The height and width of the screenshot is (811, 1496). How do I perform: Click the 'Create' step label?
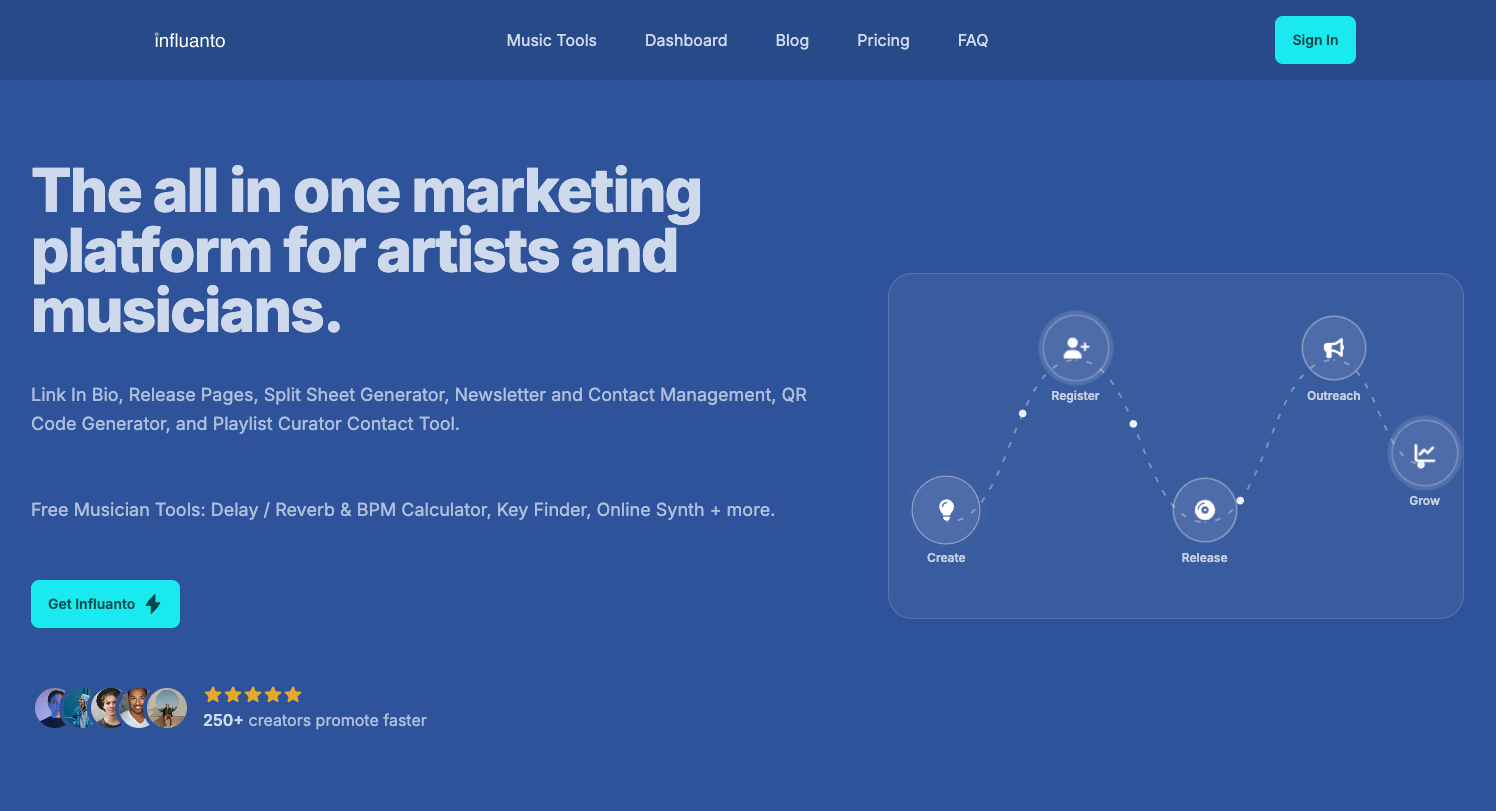click(946, 558)
